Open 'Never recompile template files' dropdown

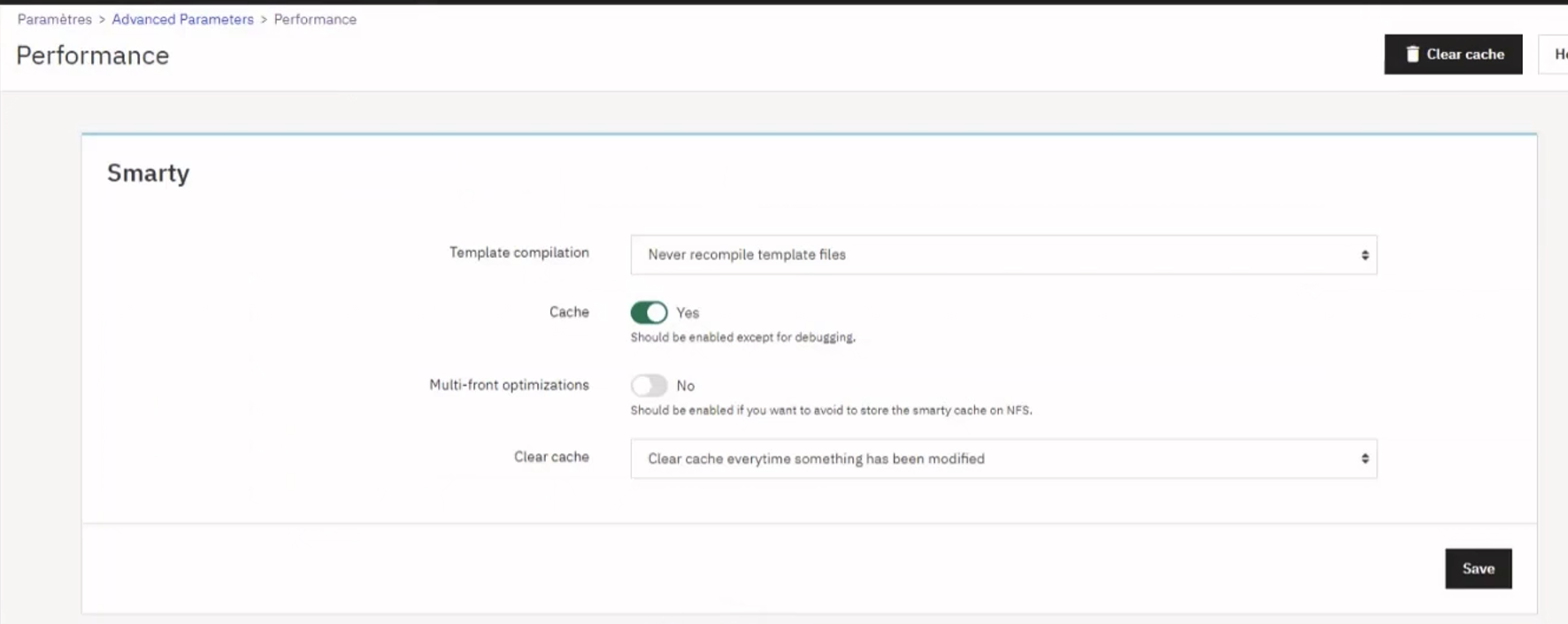point(1003,255)
